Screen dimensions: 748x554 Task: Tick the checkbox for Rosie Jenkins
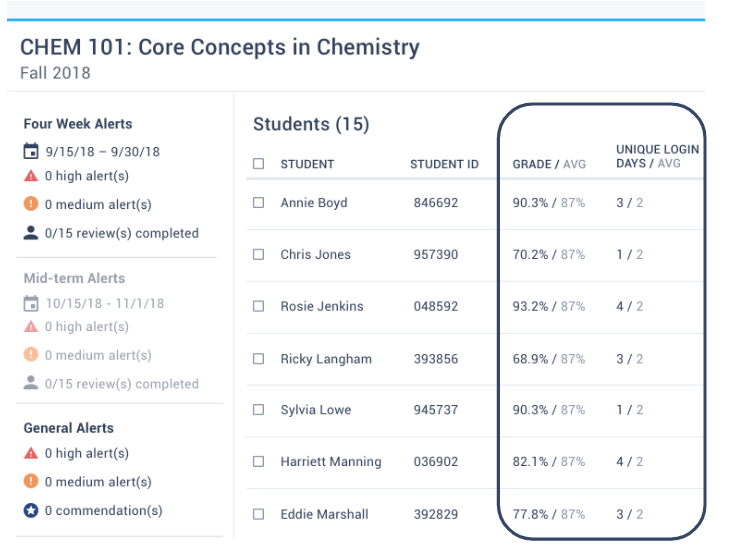(259, 306)
